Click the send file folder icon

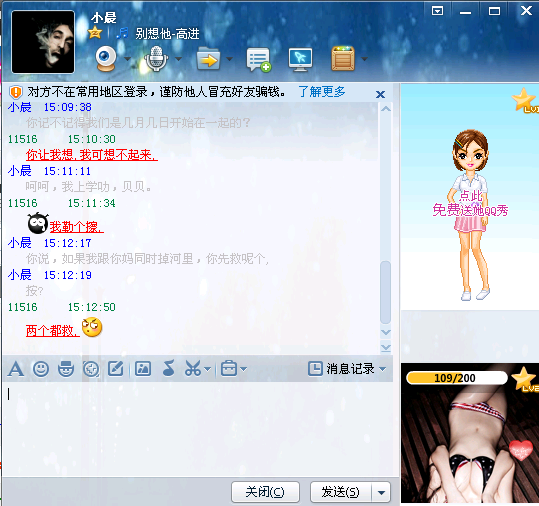(x=208, y=59)
